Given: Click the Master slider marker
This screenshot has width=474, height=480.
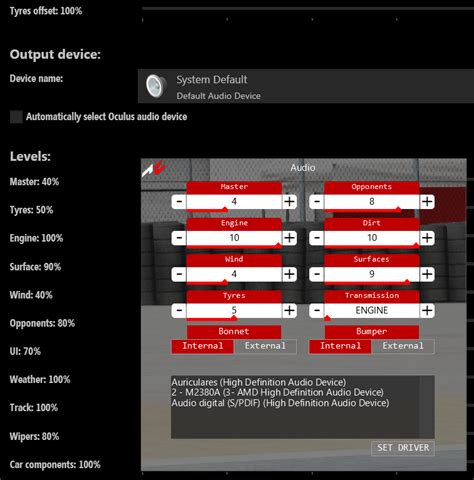Looking at the screenshot, I should [x=225, y=209].
